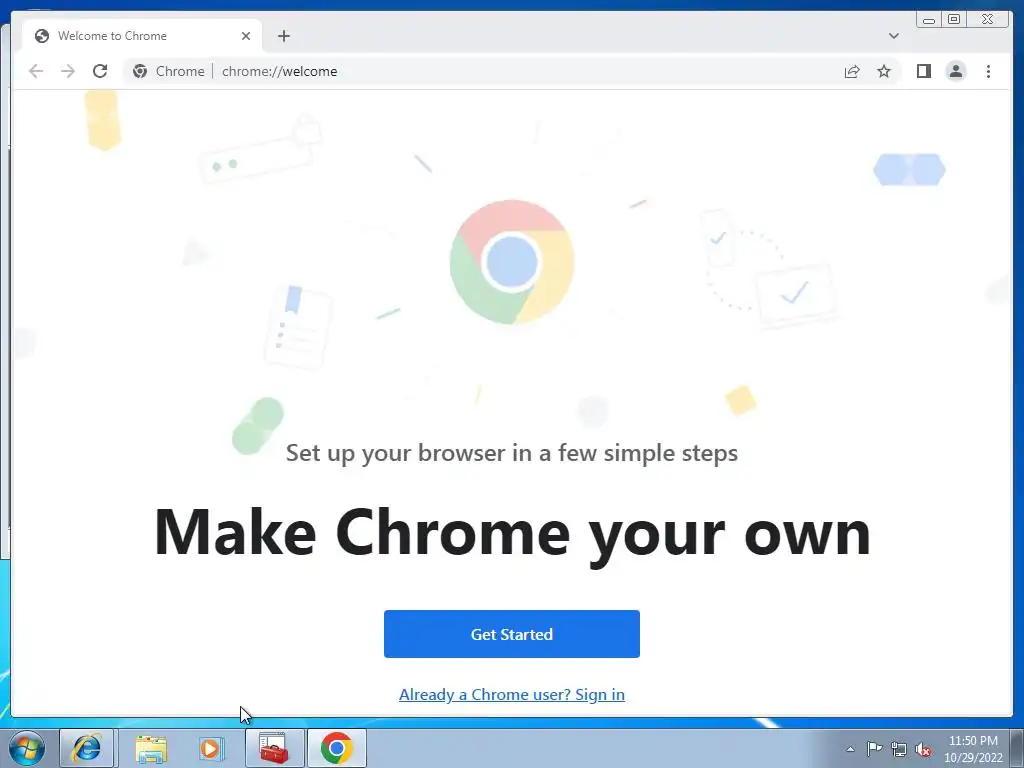Open Action Center flag icon

coord(874,749)
